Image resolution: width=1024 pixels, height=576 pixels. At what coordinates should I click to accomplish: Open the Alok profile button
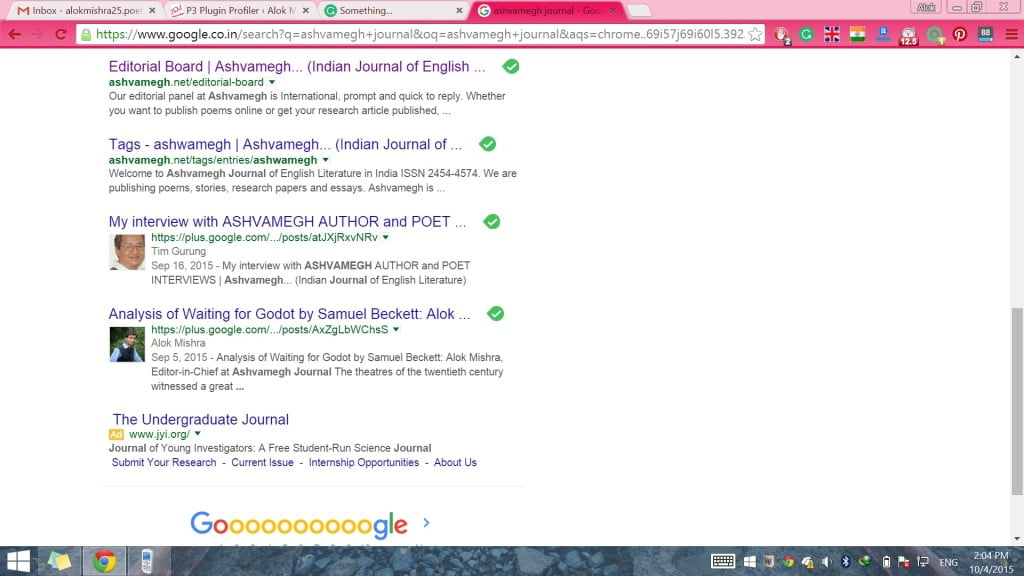tap(926, 8)
